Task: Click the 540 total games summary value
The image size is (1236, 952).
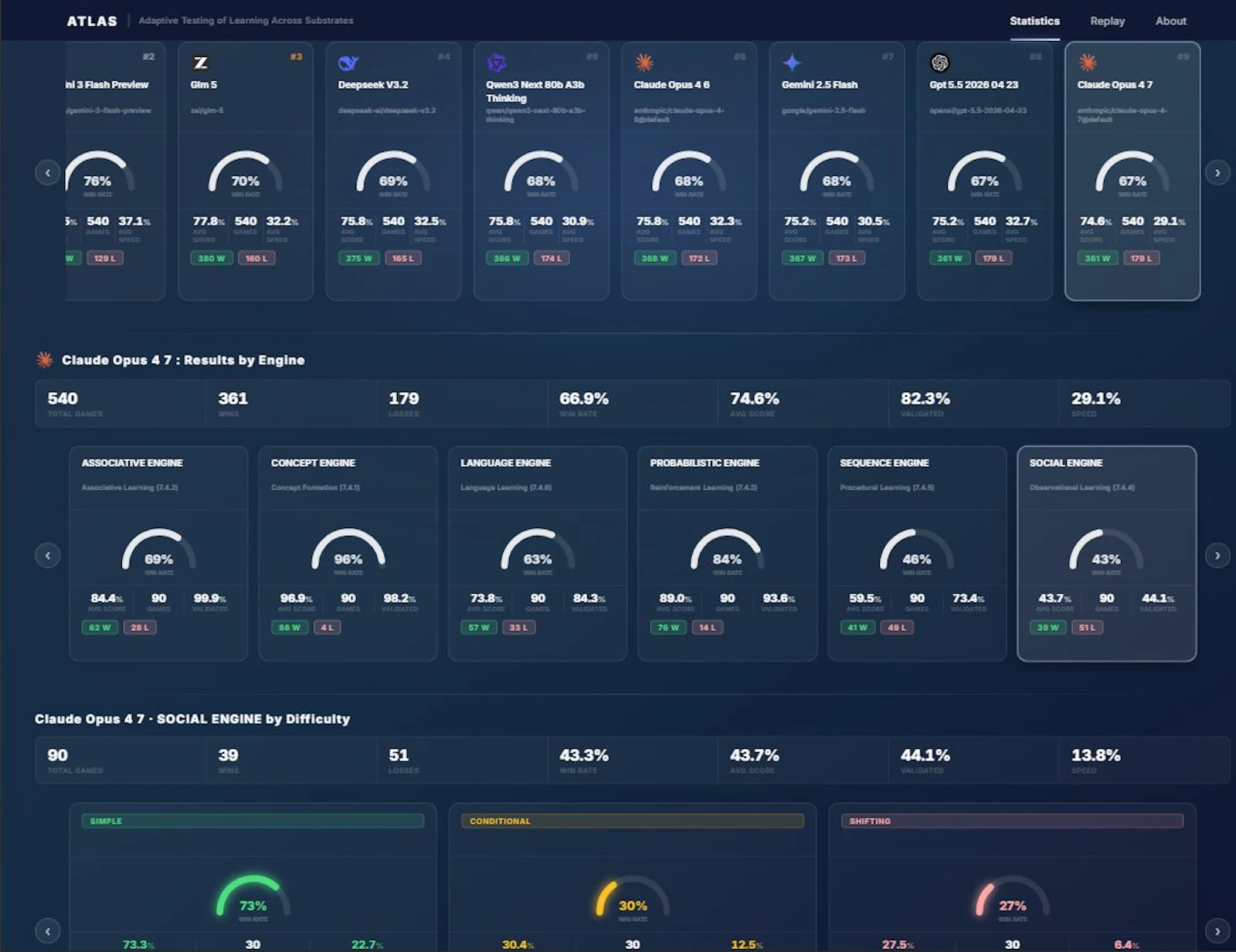Action: pos(63,398)
